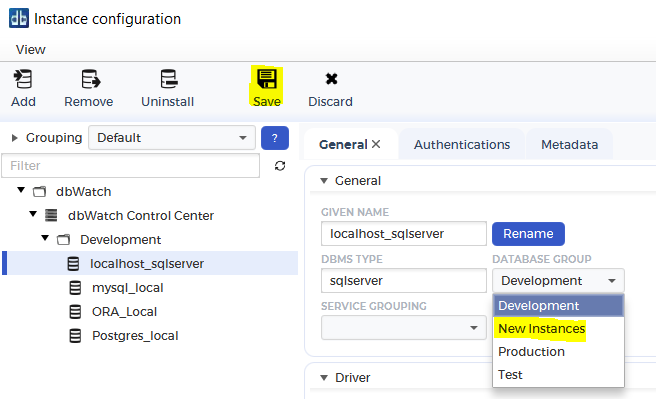
Task: Click the Add instance toolbar icon
Action: [x=23, y=79]
